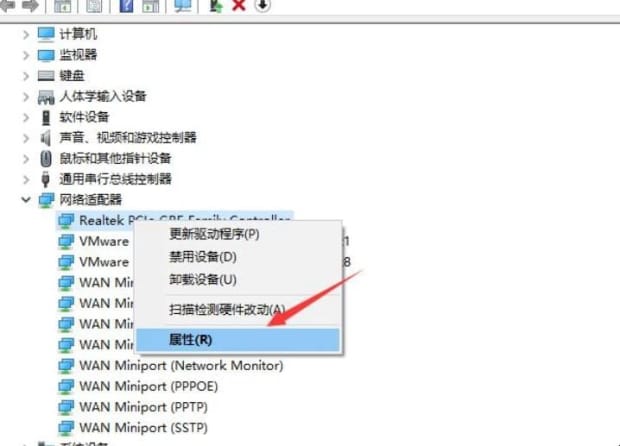Click the 鼠标和其他指针设备 mouse icon
Image resolution: width=620 pixels, height=446 pixels.
pyautogui.click(x=46, y=158)
